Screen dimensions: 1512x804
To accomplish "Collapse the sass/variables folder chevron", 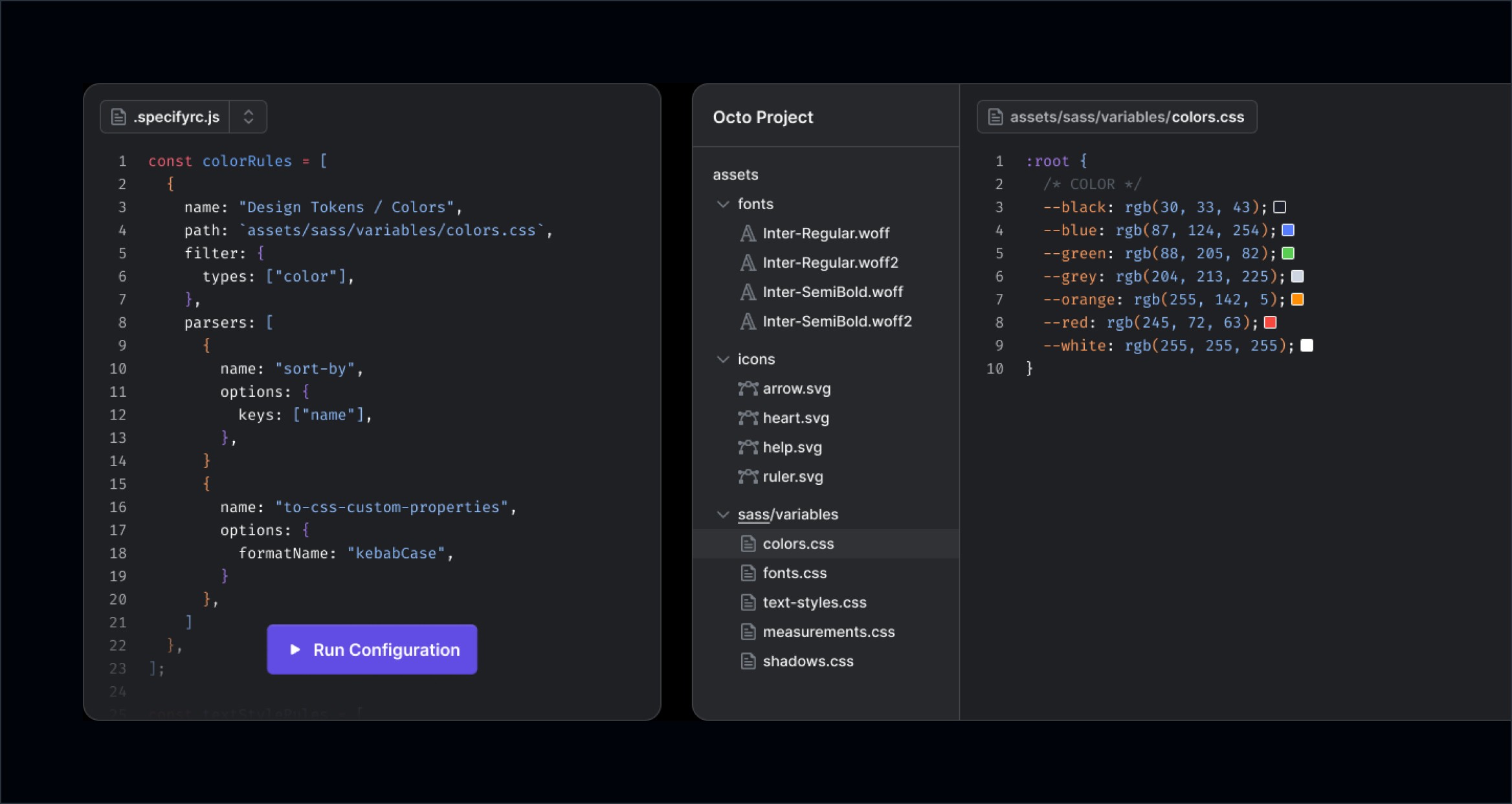I will click(723, 515).
